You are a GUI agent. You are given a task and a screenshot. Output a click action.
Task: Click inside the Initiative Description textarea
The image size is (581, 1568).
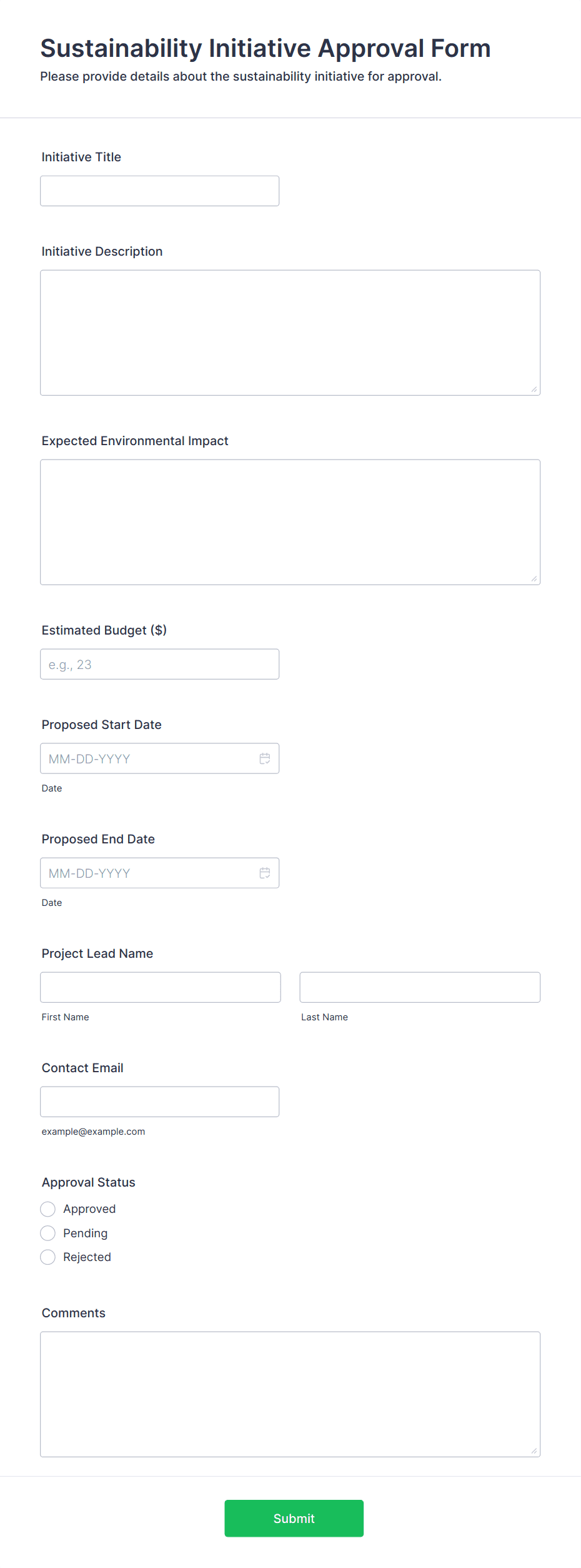coord(290,333)
